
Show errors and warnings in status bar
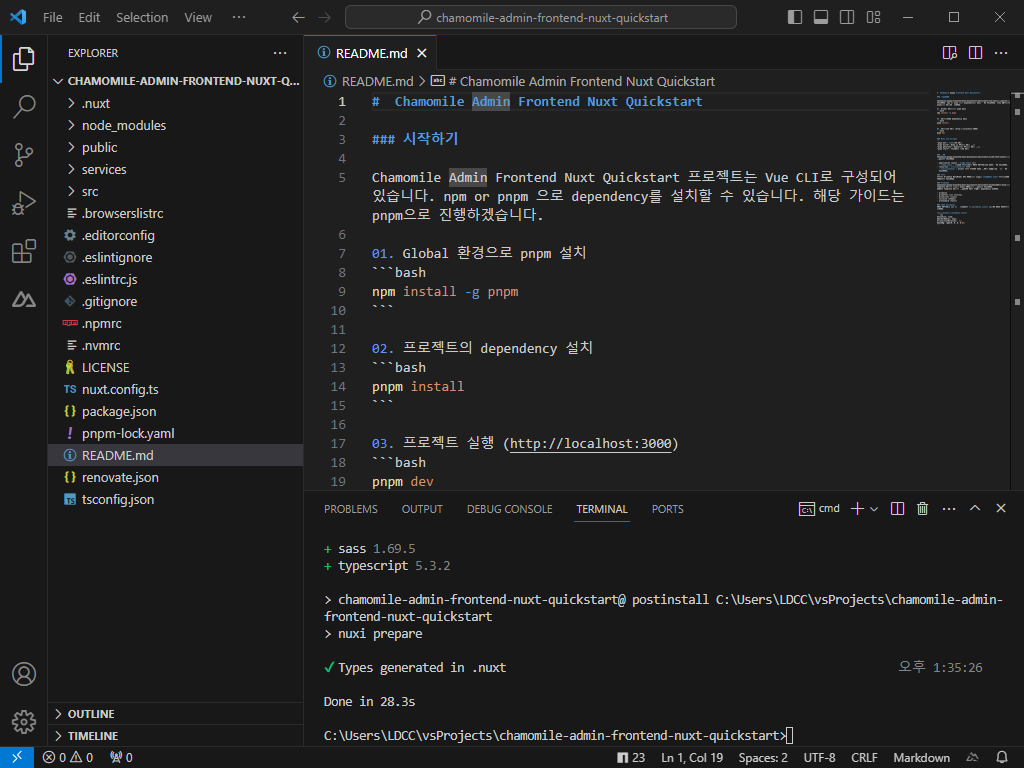tap(68, 758)
